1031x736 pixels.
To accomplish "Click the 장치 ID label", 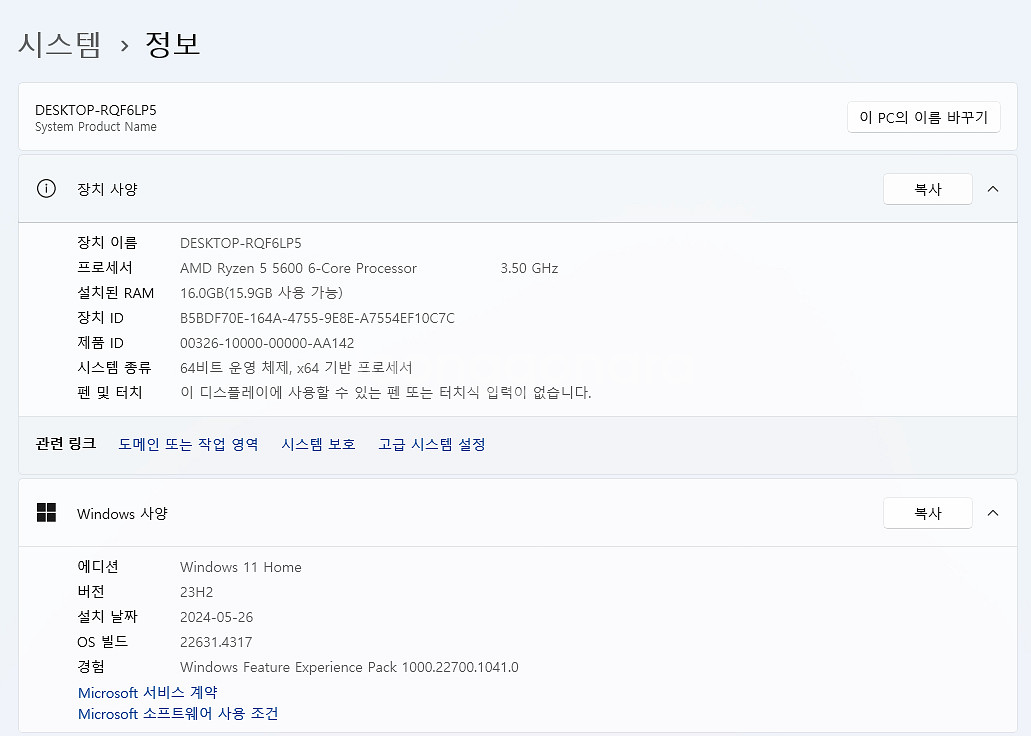I will click(x=101, y=318).
